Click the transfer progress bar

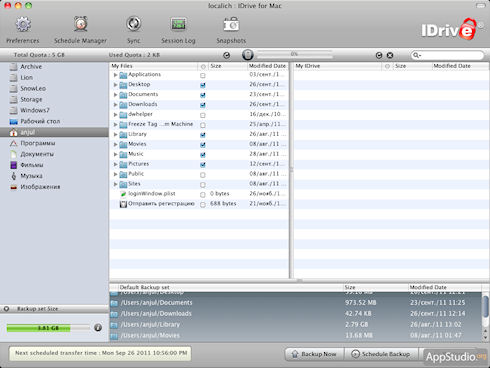(295, 54)
